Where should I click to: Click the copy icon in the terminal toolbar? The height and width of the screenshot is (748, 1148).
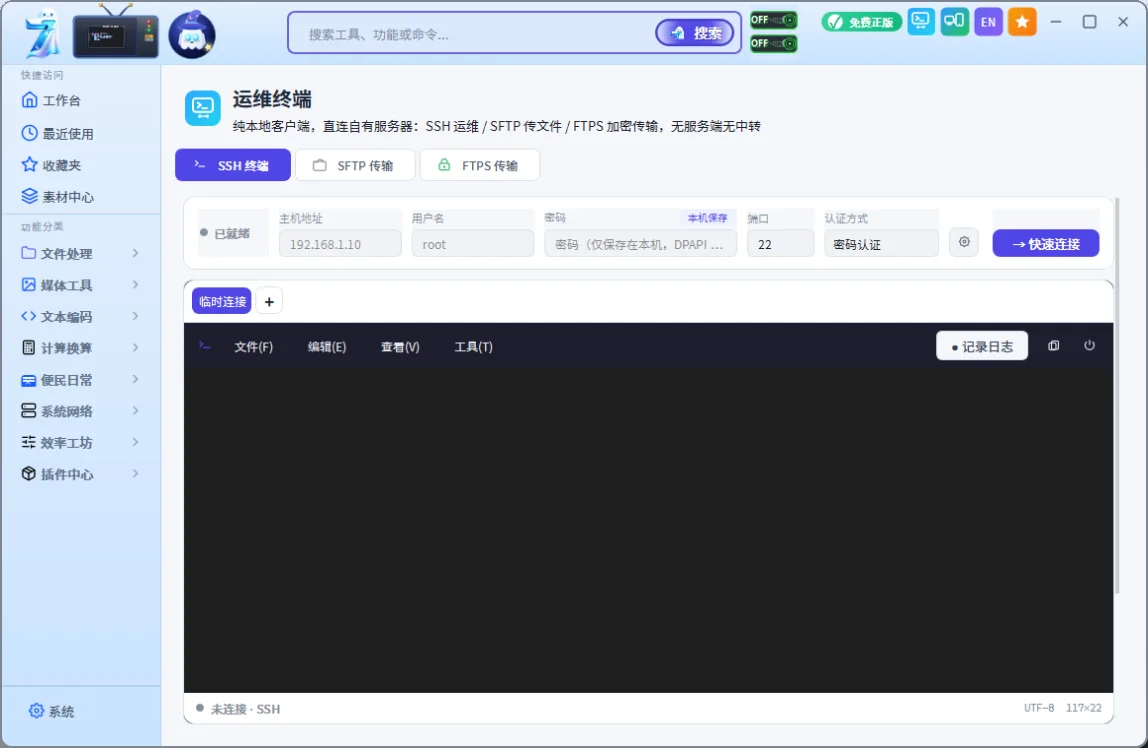tap(1054, 345)
